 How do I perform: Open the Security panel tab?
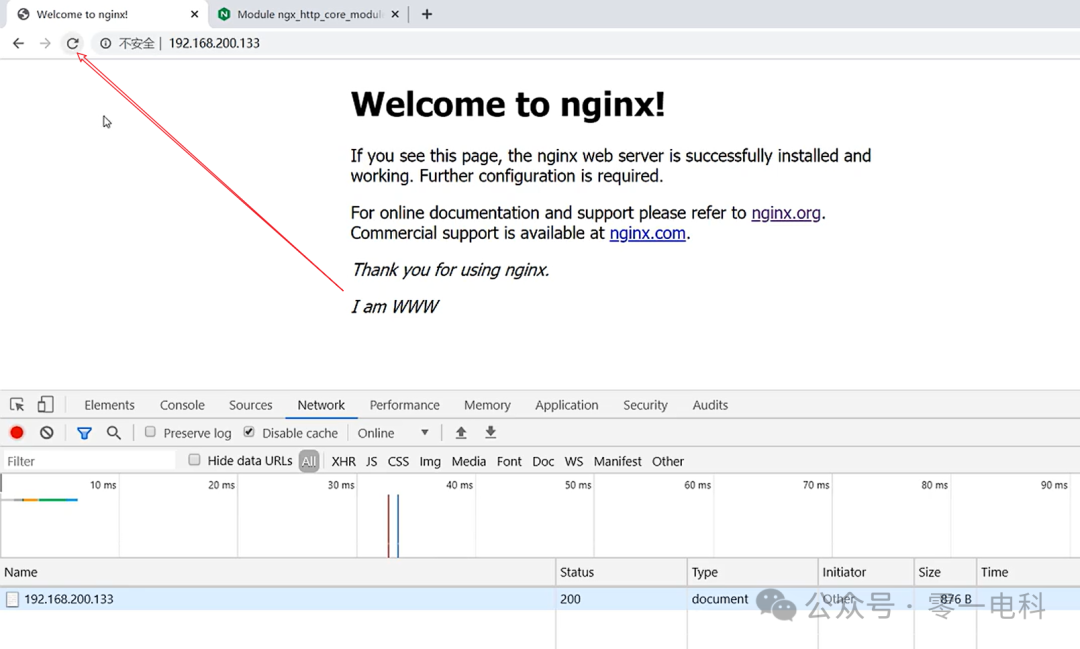(645, 405)
